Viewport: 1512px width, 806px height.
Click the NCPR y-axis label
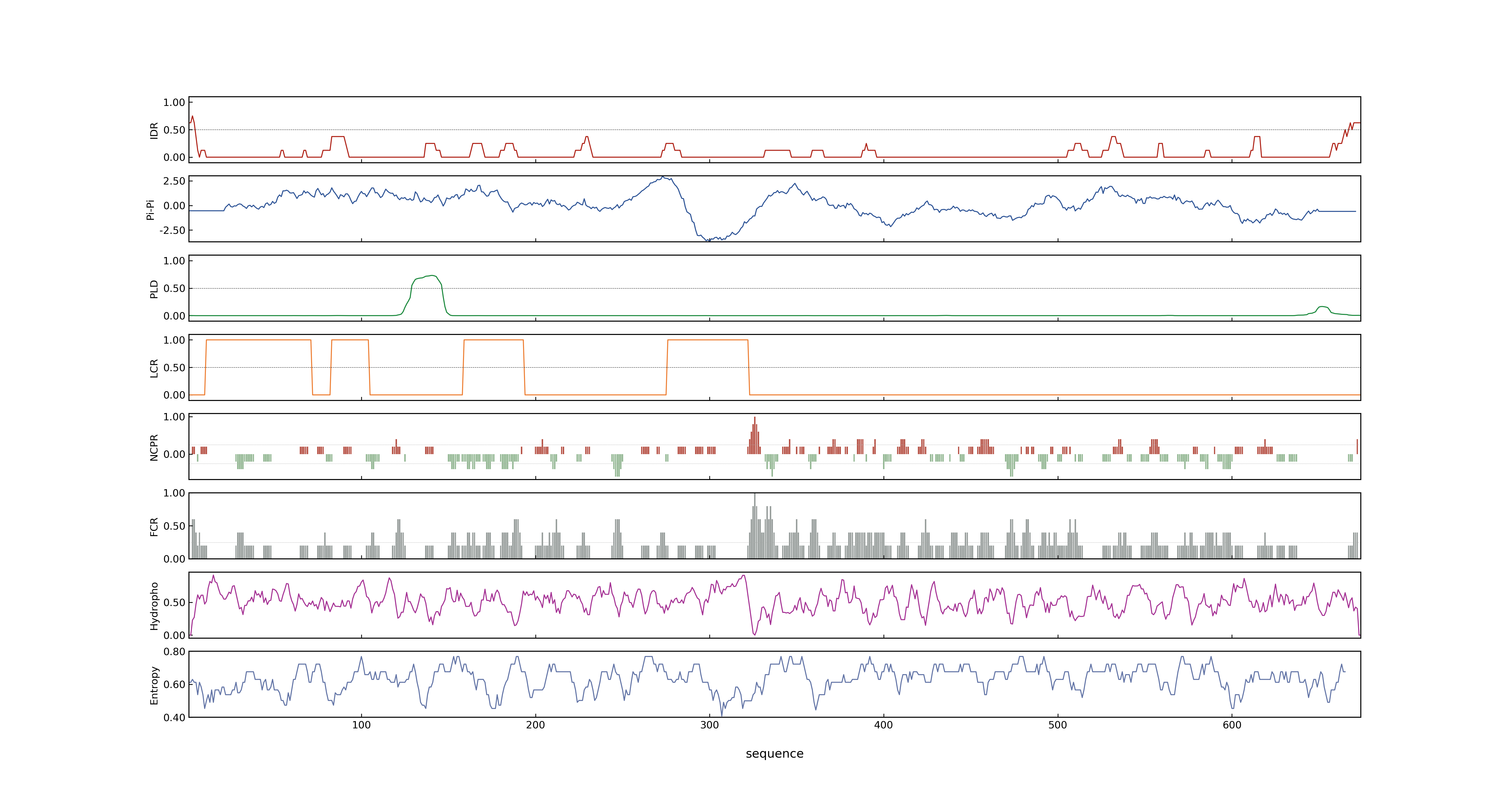point(154,447)
